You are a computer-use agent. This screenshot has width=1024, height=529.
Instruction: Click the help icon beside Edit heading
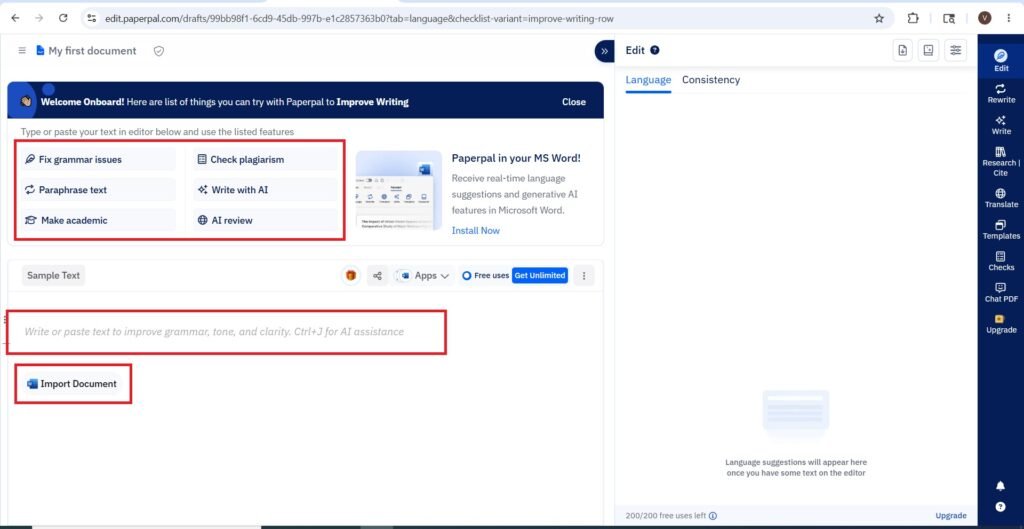pos(654,50)
